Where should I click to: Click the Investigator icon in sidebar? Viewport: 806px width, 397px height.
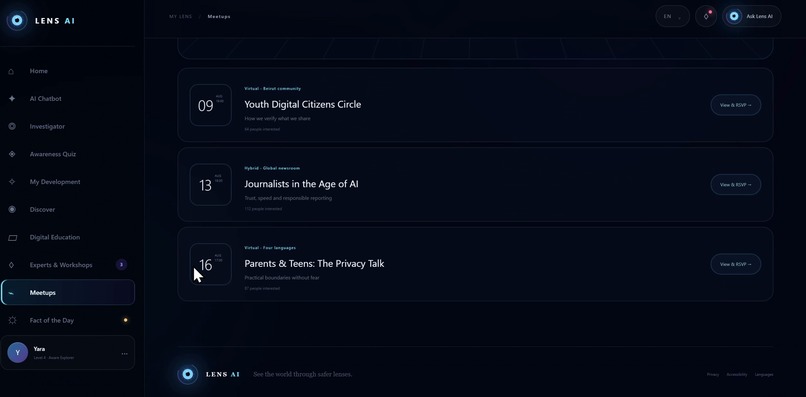click(x=12, y=127)
